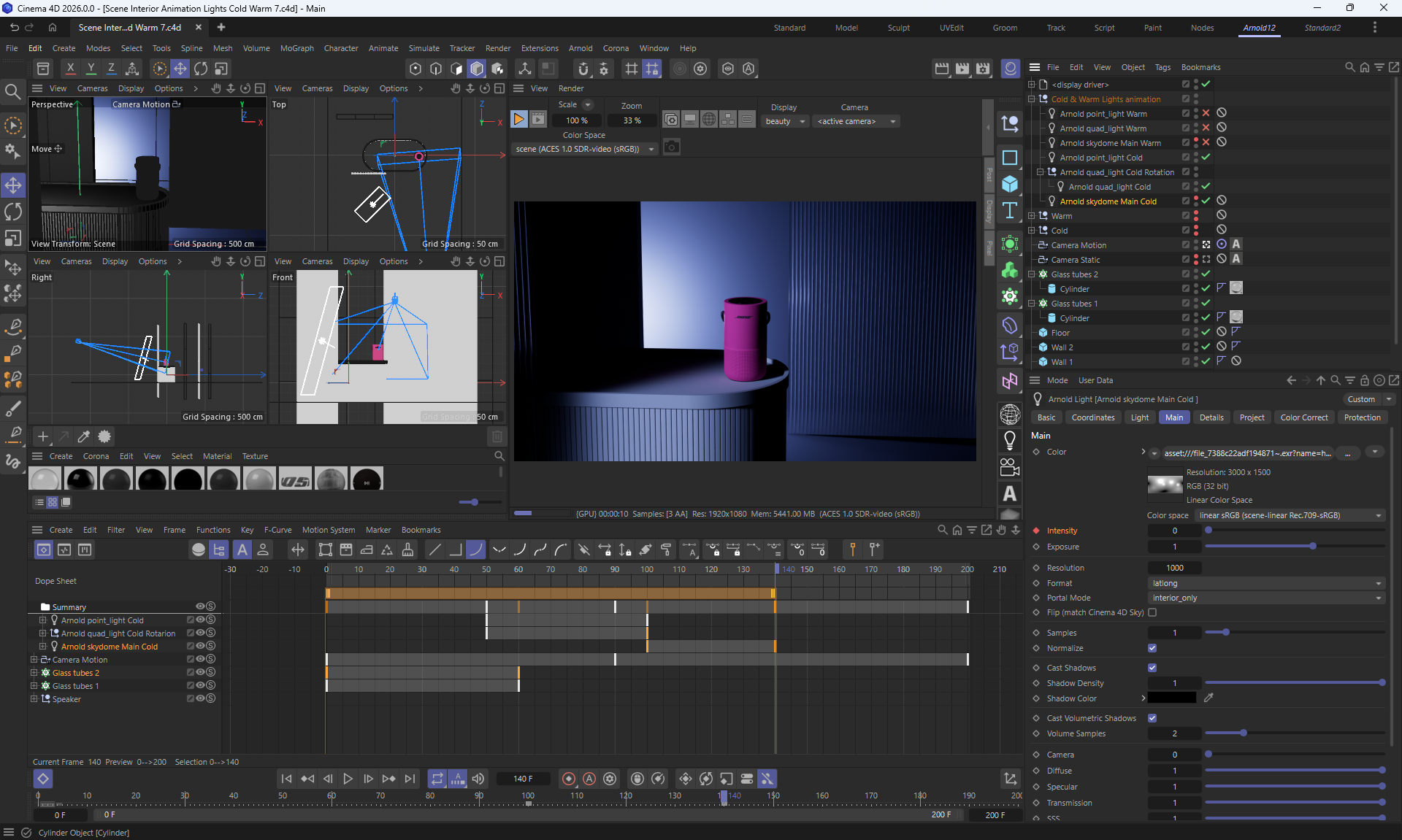Click the Record Active Objects keyframe button

(569, 779)
